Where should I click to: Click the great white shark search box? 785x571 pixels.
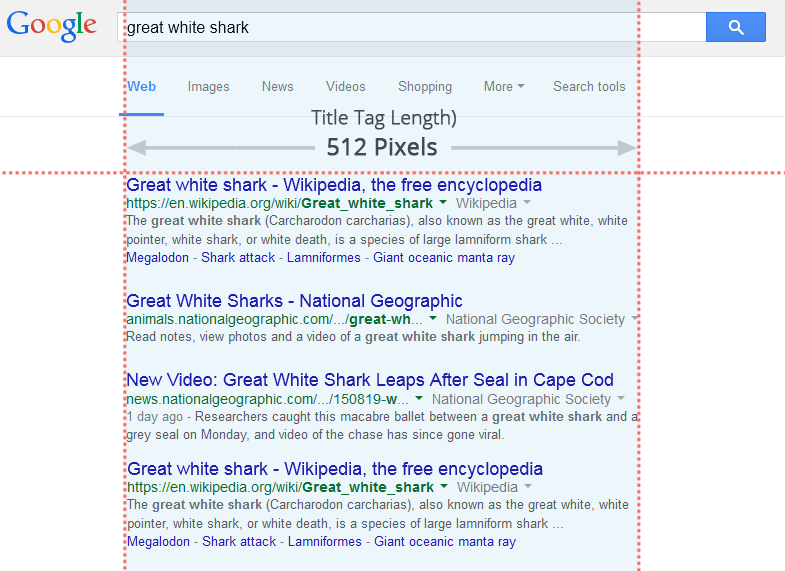tap(410, 28)
